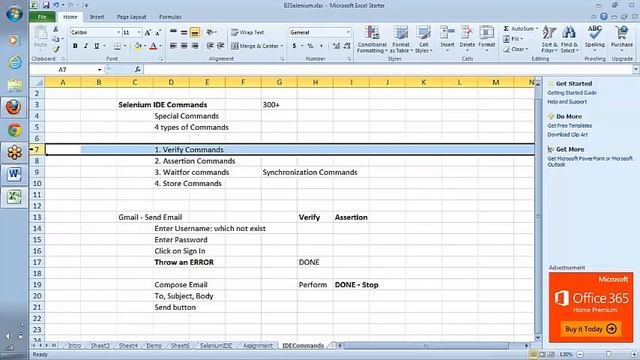Open Download Clip Art link
The width and height of the screenshot is (640, 360).
[x=567, y=134]
